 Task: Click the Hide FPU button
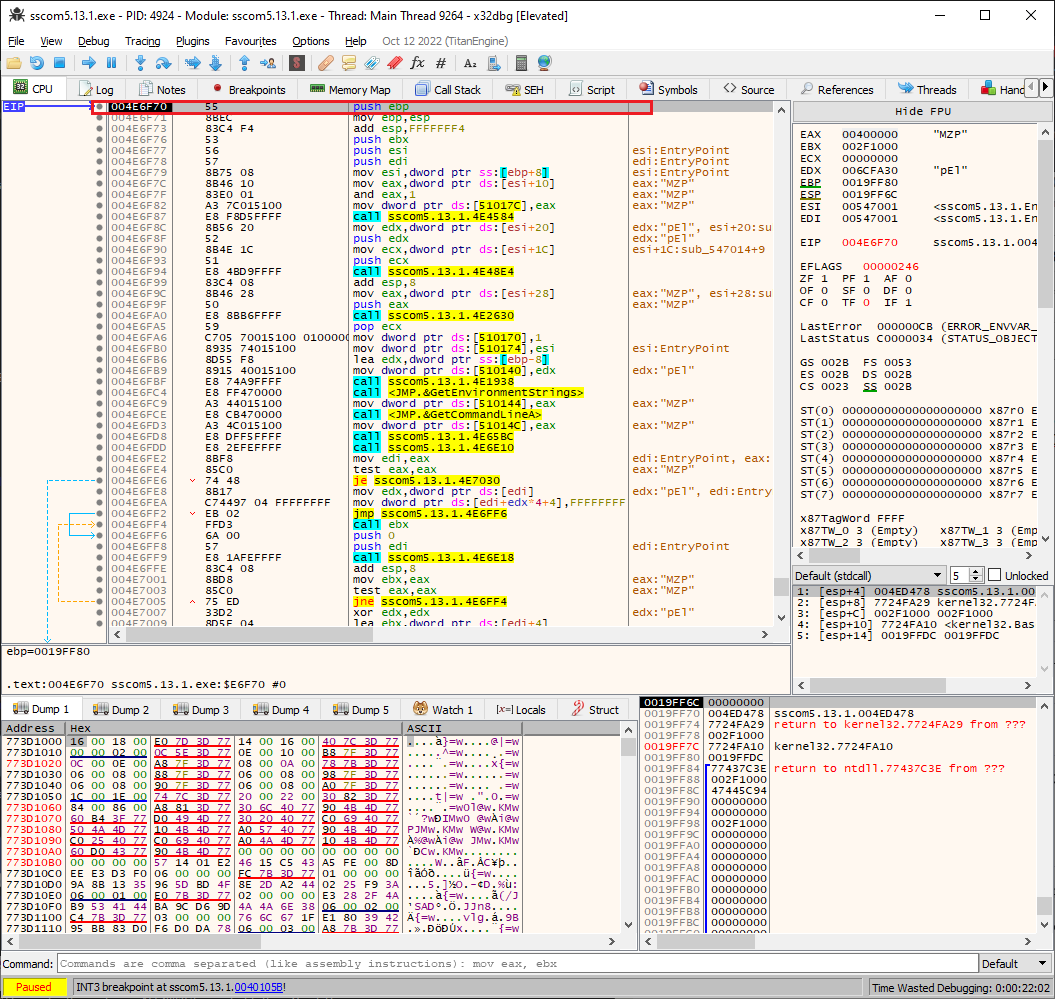922,111
